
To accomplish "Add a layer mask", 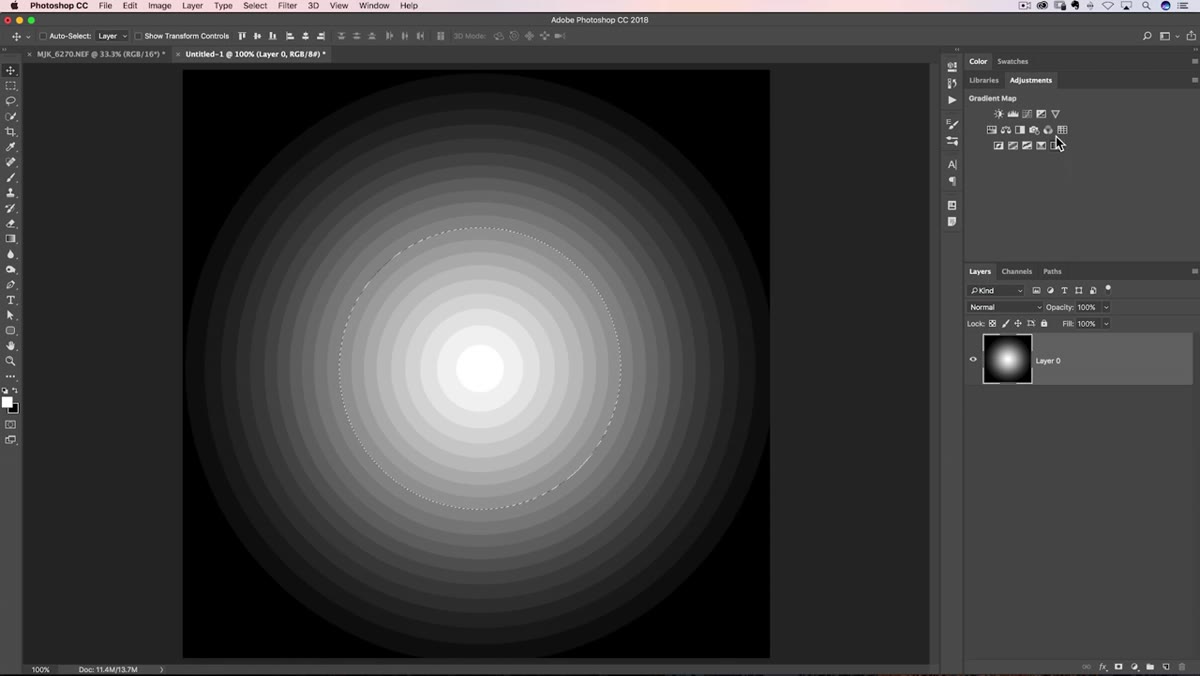I will pos(1119,667).
